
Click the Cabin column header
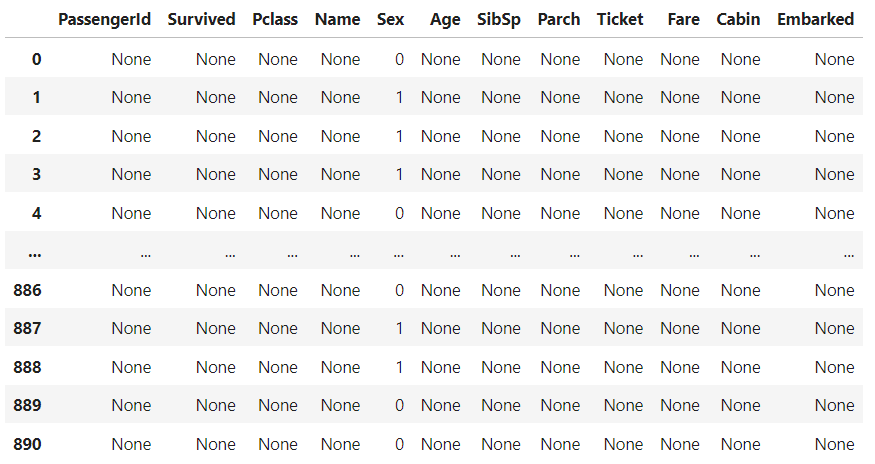pyautogui.click(x=738, y=19)
